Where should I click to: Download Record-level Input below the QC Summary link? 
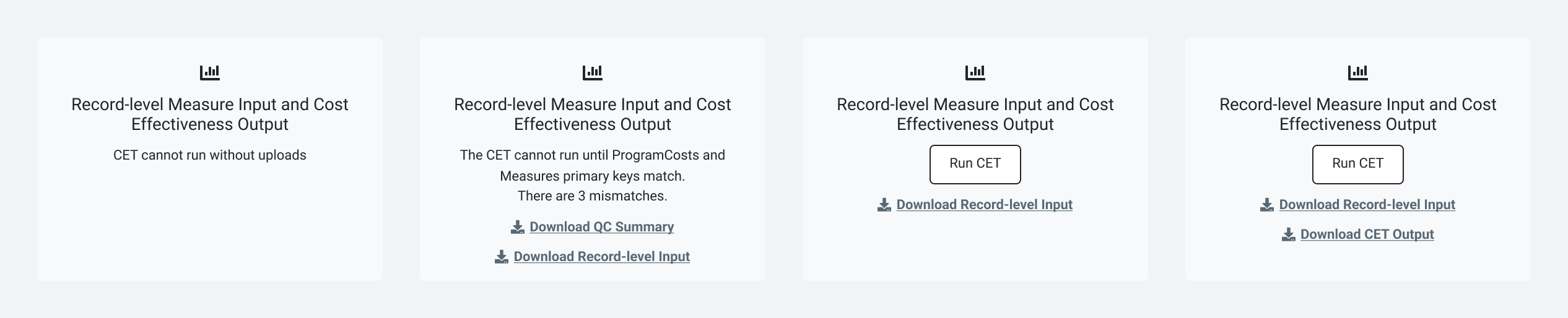[602, 257]
